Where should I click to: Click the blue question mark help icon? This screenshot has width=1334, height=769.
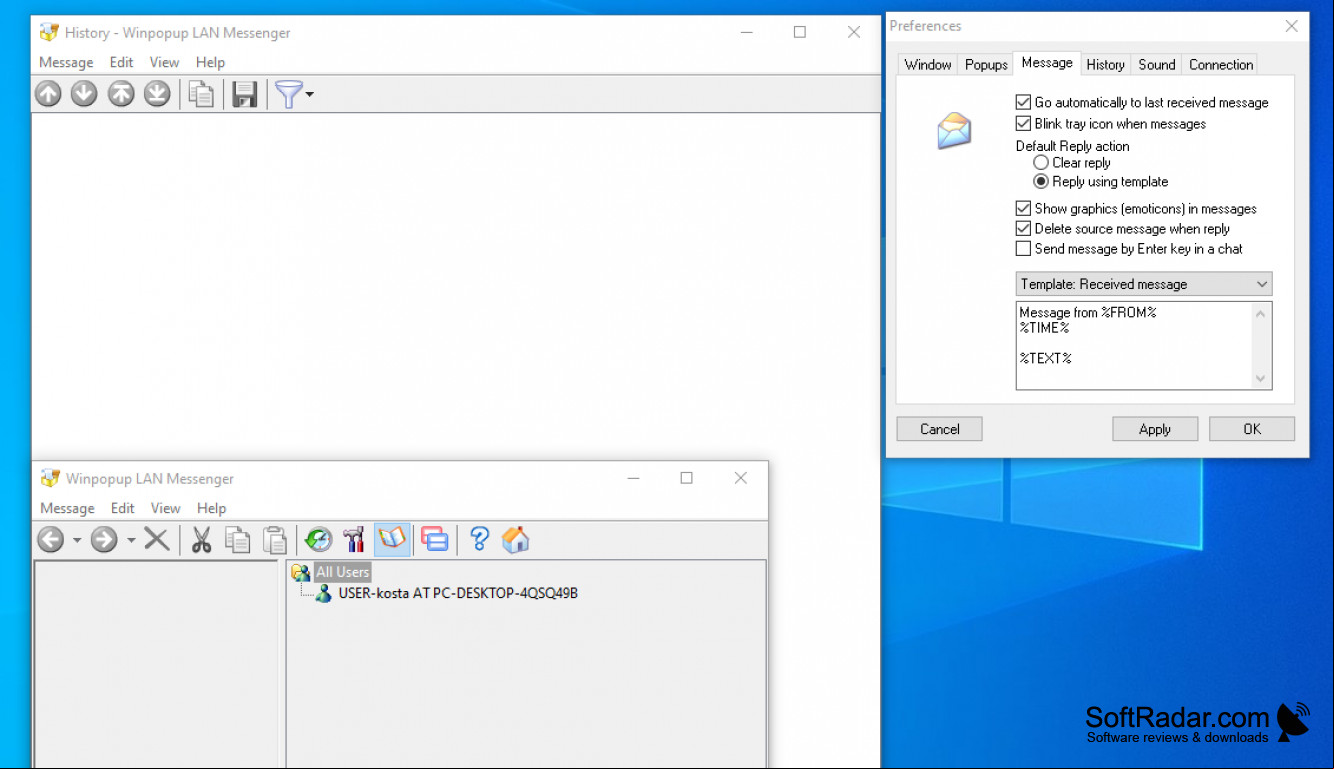479,540
